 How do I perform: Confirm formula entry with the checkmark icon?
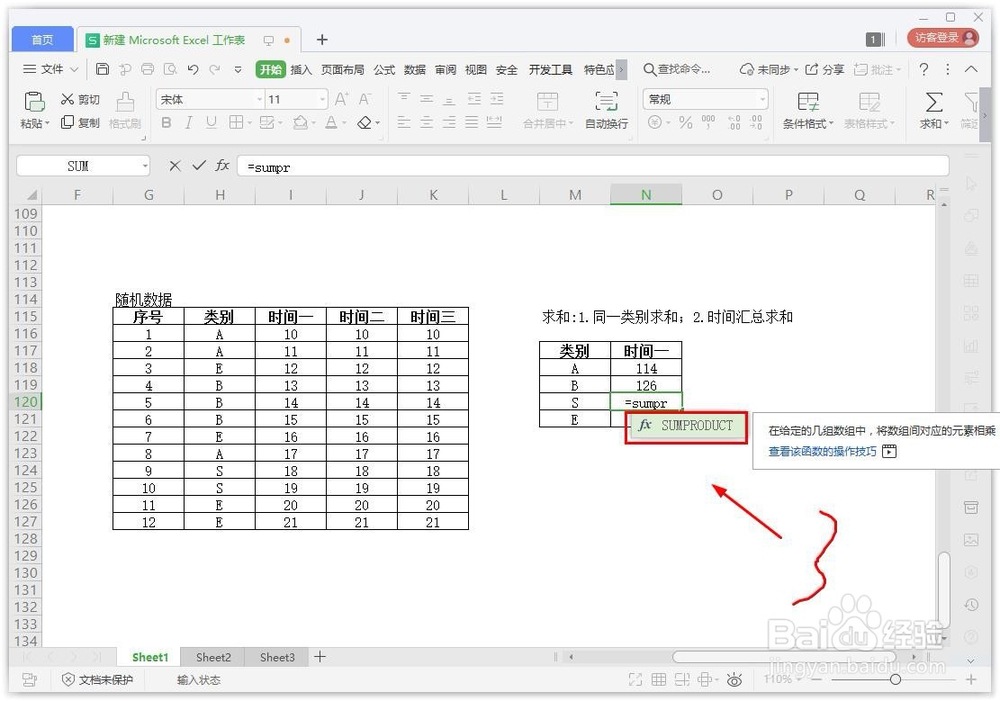(x=198, y=166)
